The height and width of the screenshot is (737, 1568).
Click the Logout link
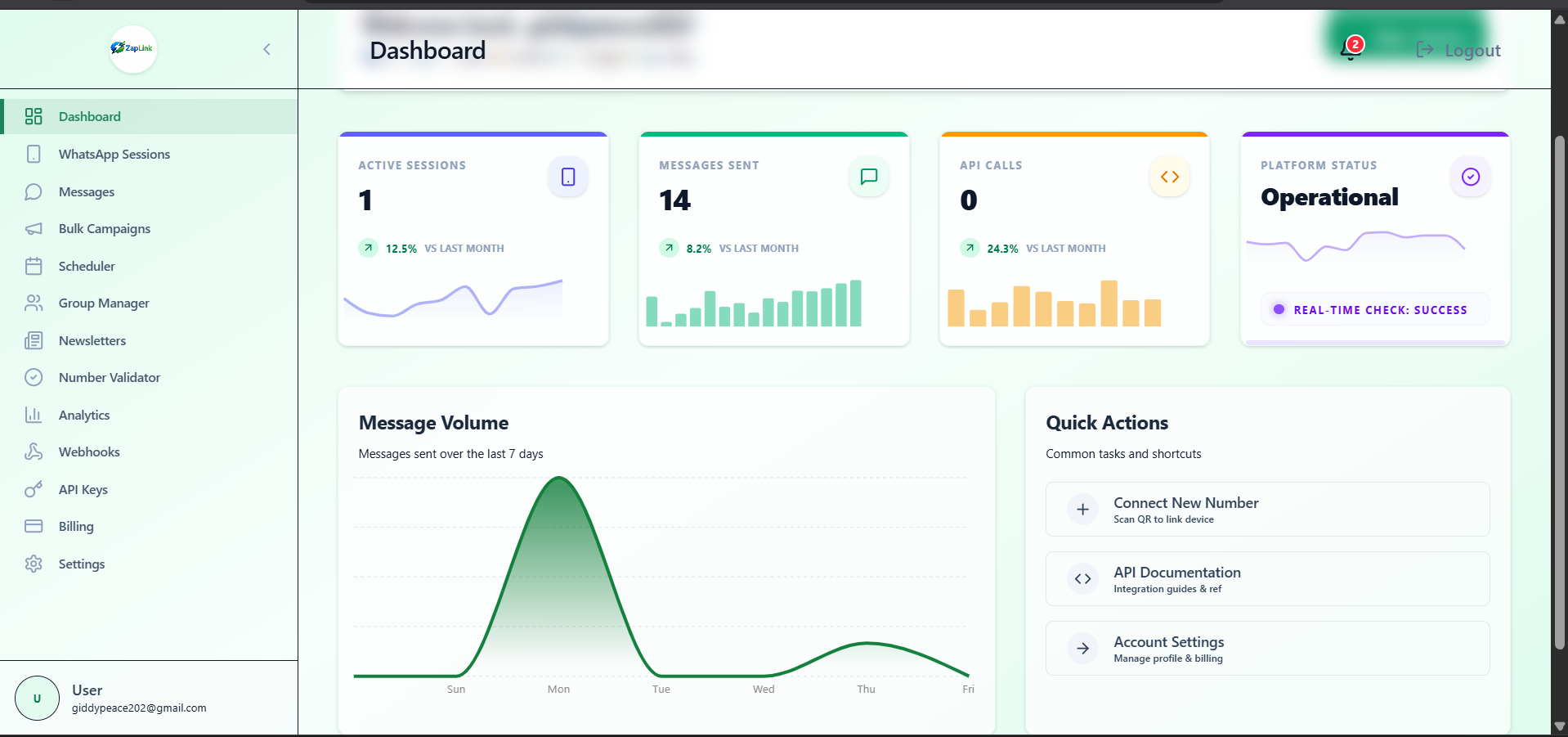(1458, 50)
